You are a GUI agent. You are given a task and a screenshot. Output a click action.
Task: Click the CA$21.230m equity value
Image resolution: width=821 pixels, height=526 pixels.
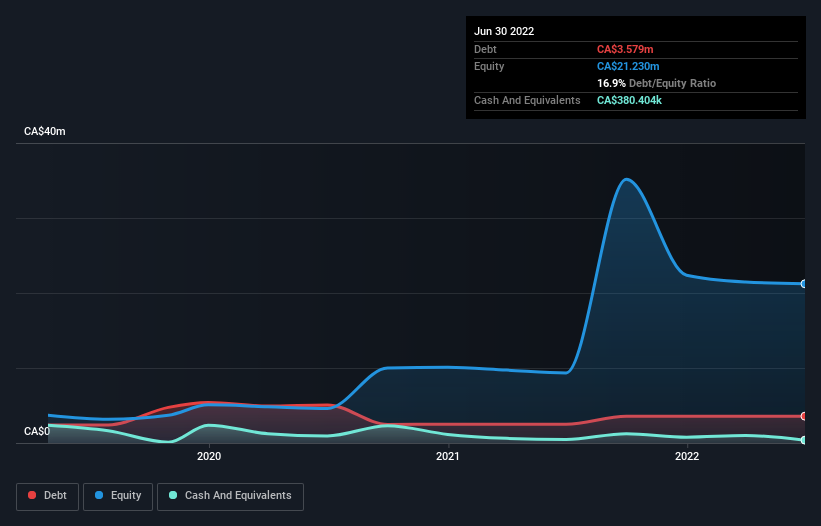[x=628, y=66]
